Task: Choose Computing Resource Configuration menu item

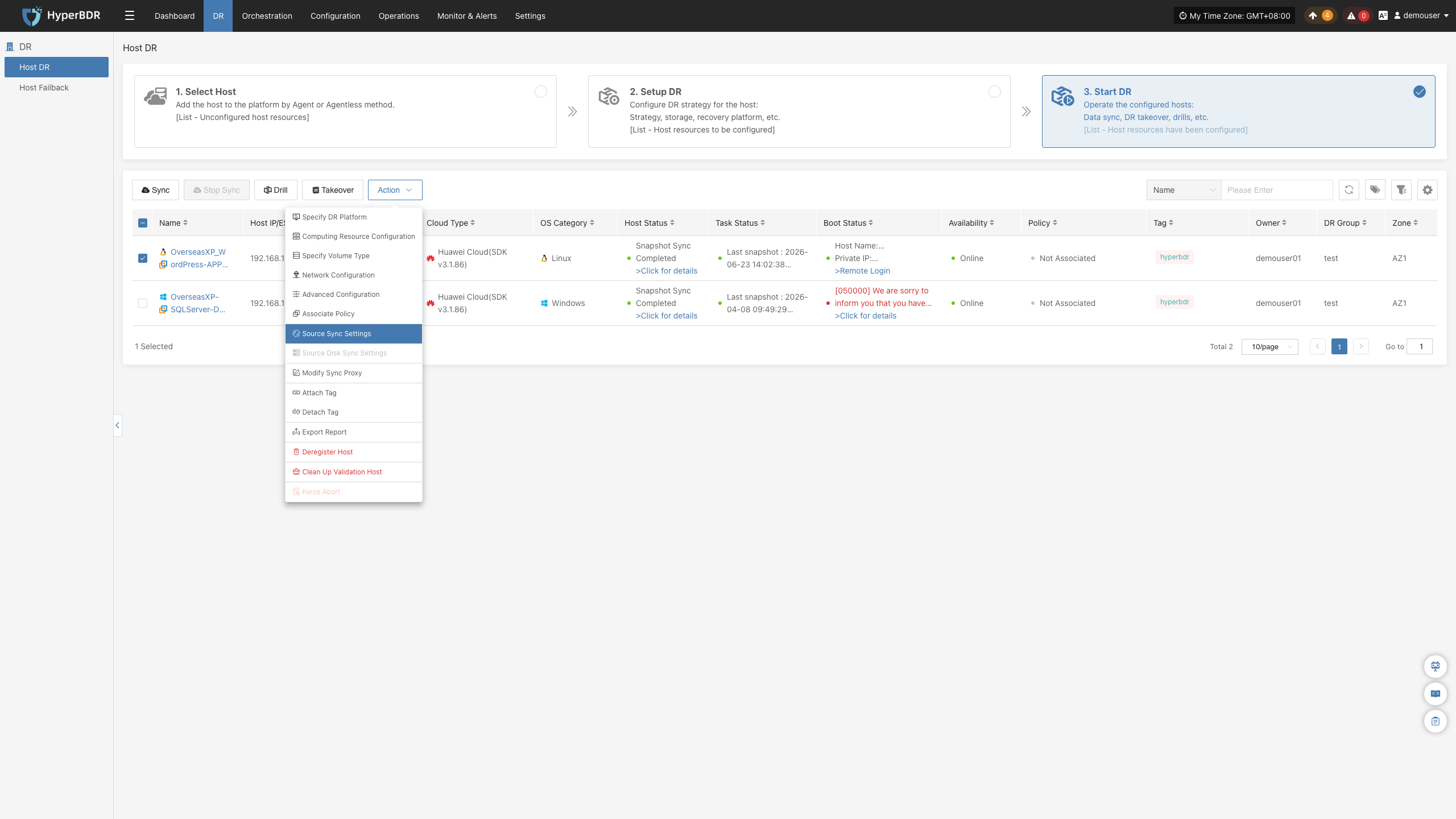Action: click(x=354, y=237)
